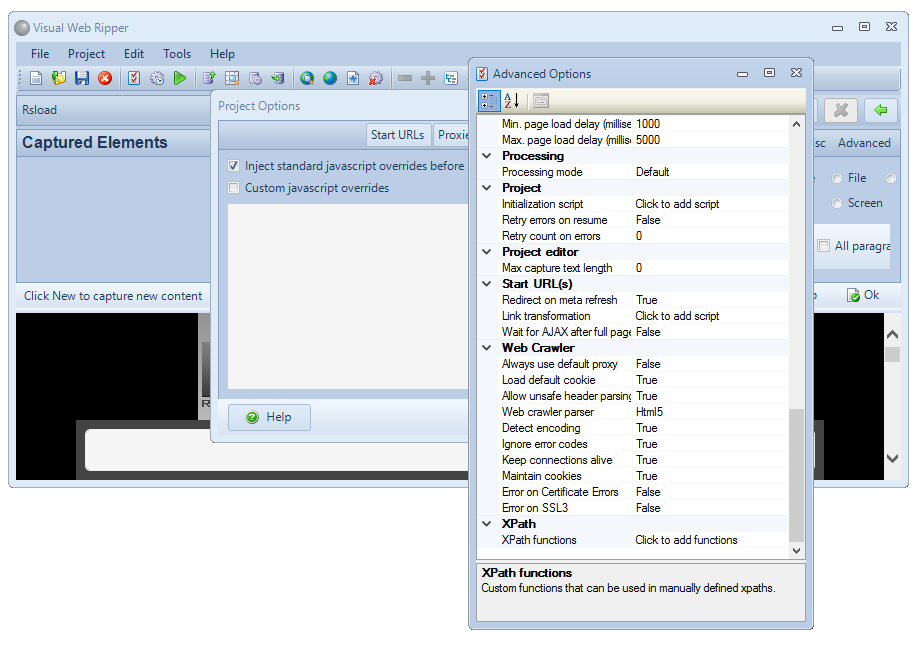Click the grid with magnifier toolbar icon
918x655 pixels.
pyautogui.click(x=232, y=78)
